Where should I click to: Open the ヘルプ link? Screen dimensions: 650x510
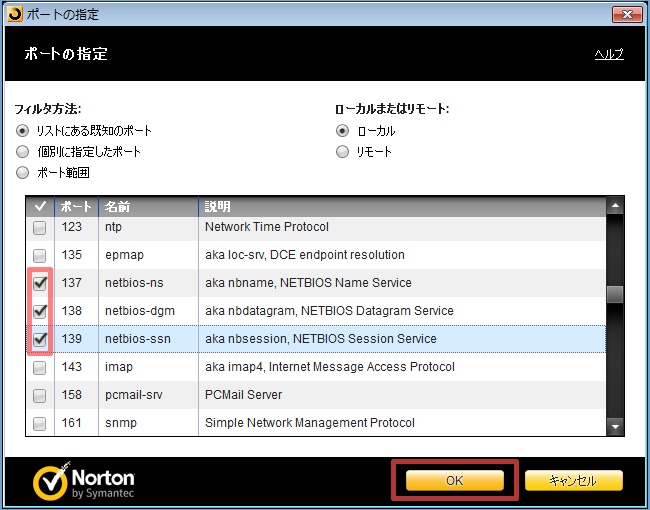point(608,54)
